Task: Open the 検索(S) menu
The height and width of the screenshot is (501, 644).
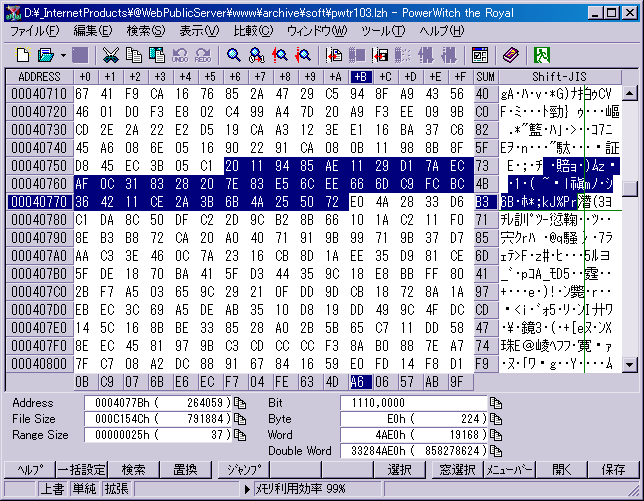Action: (145, 31)
